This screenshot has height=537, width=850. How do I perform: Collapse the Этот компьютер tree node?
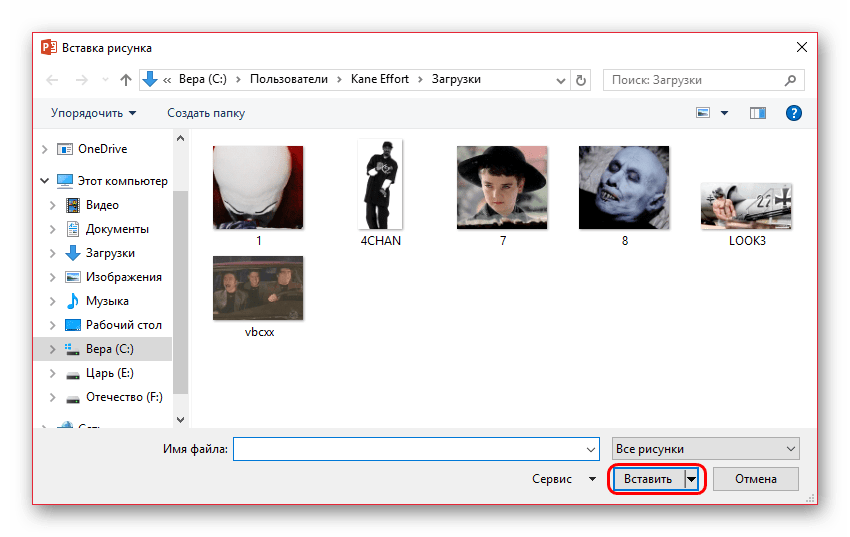[x=44, y=181]
